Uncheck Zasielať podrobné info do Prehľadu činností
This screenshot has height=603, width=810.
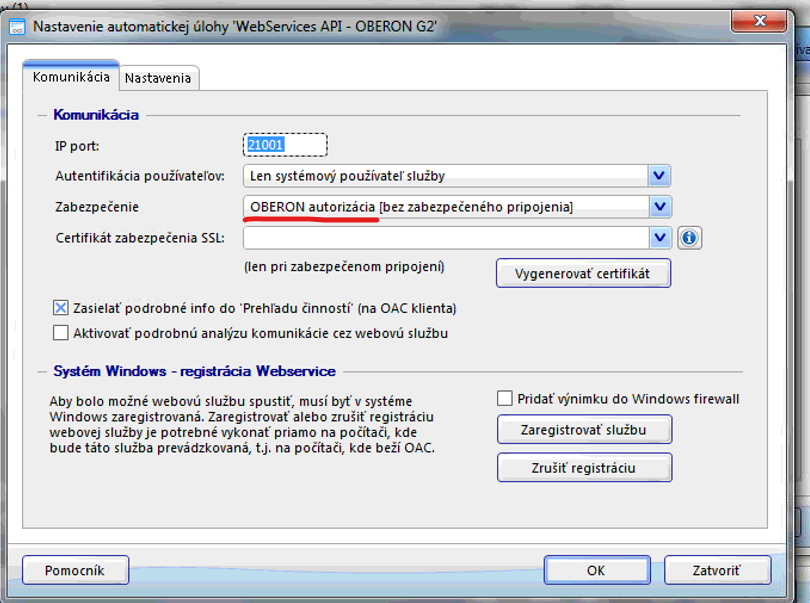coord(61,309)
